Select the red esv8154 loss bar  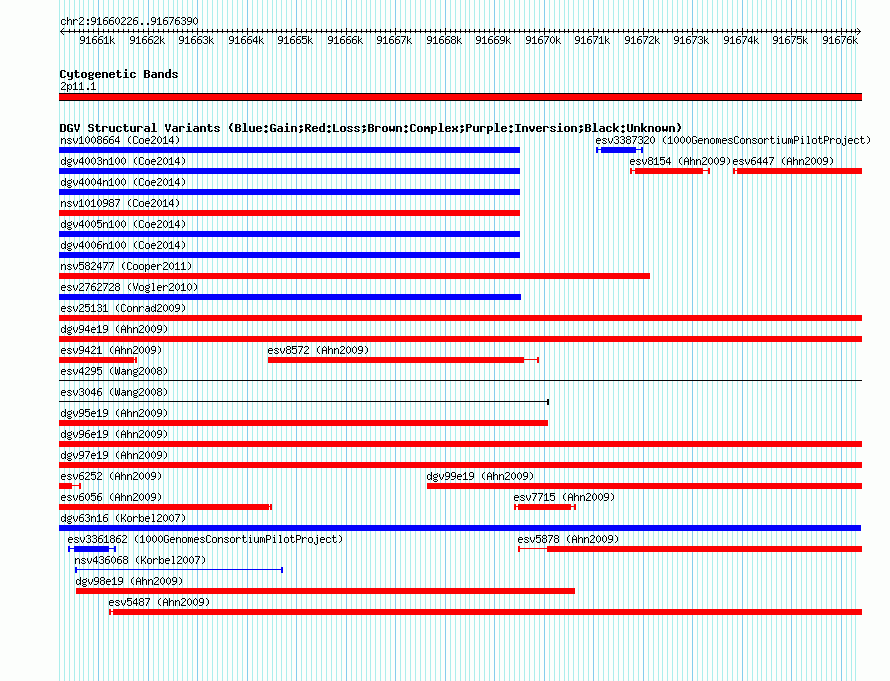670,171
